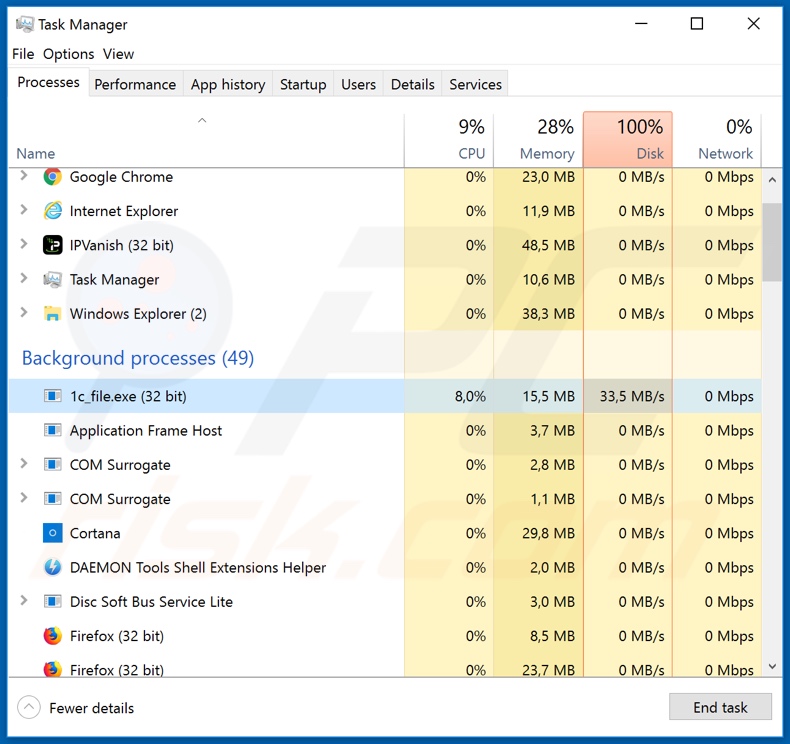Viewport: 790px width, 744px height.
Task: Click the Google Chrome process icon
Action: tap(53, 177)
